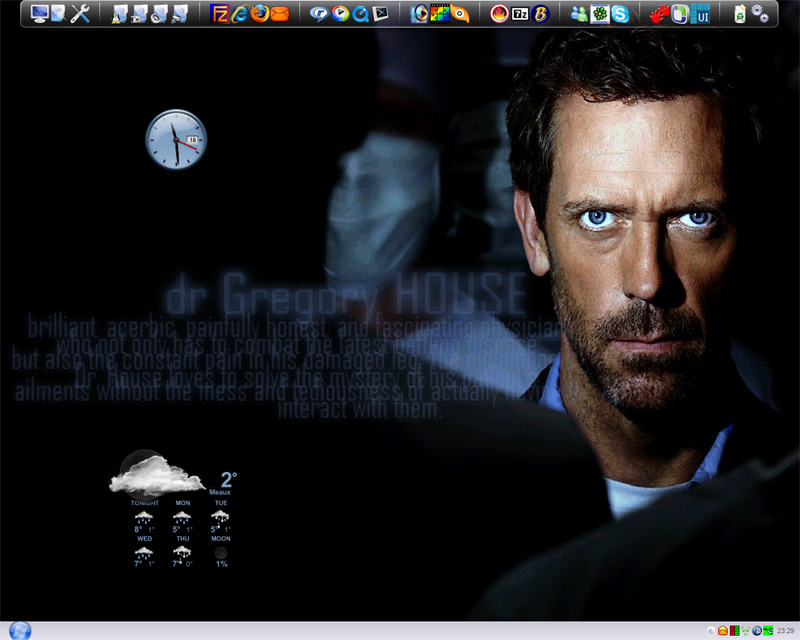The image size is (800, 640).
Task: Open the wrench and screwdriver tools icon
Action: pyautogui.click(x=81, y=14)
